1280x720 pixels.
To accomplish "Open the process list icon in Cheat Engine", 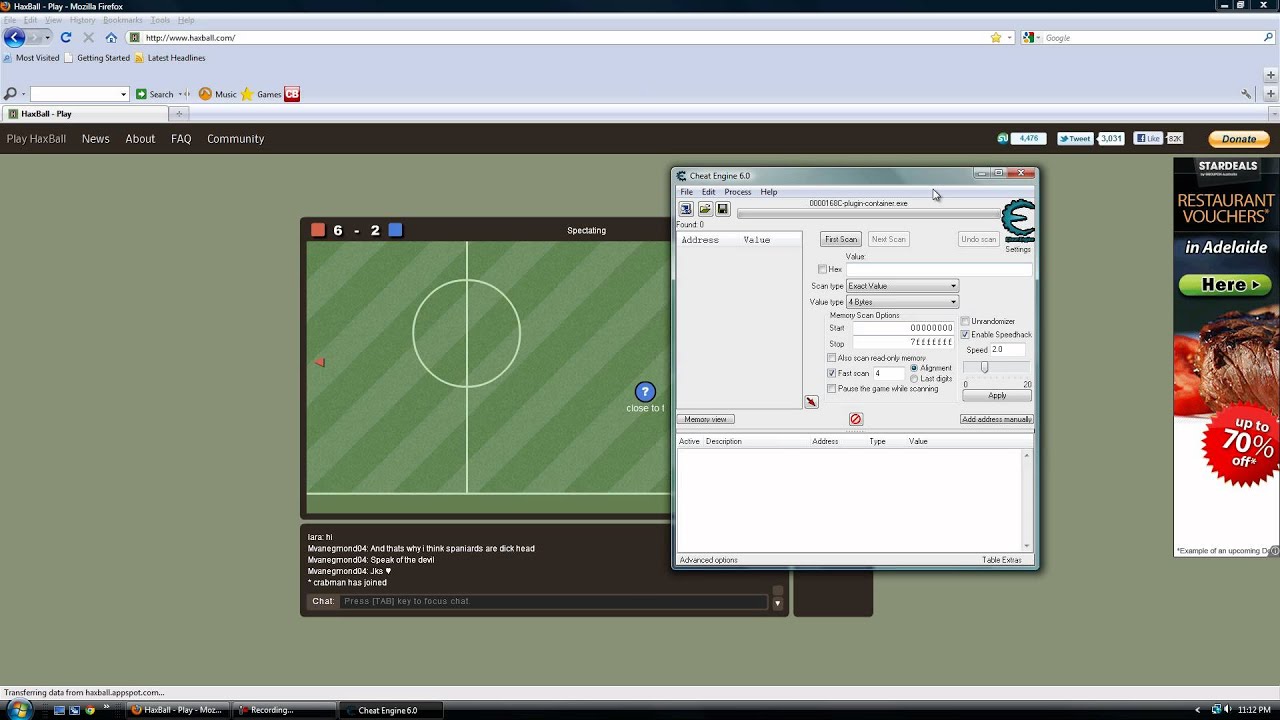I will [686, 209].
